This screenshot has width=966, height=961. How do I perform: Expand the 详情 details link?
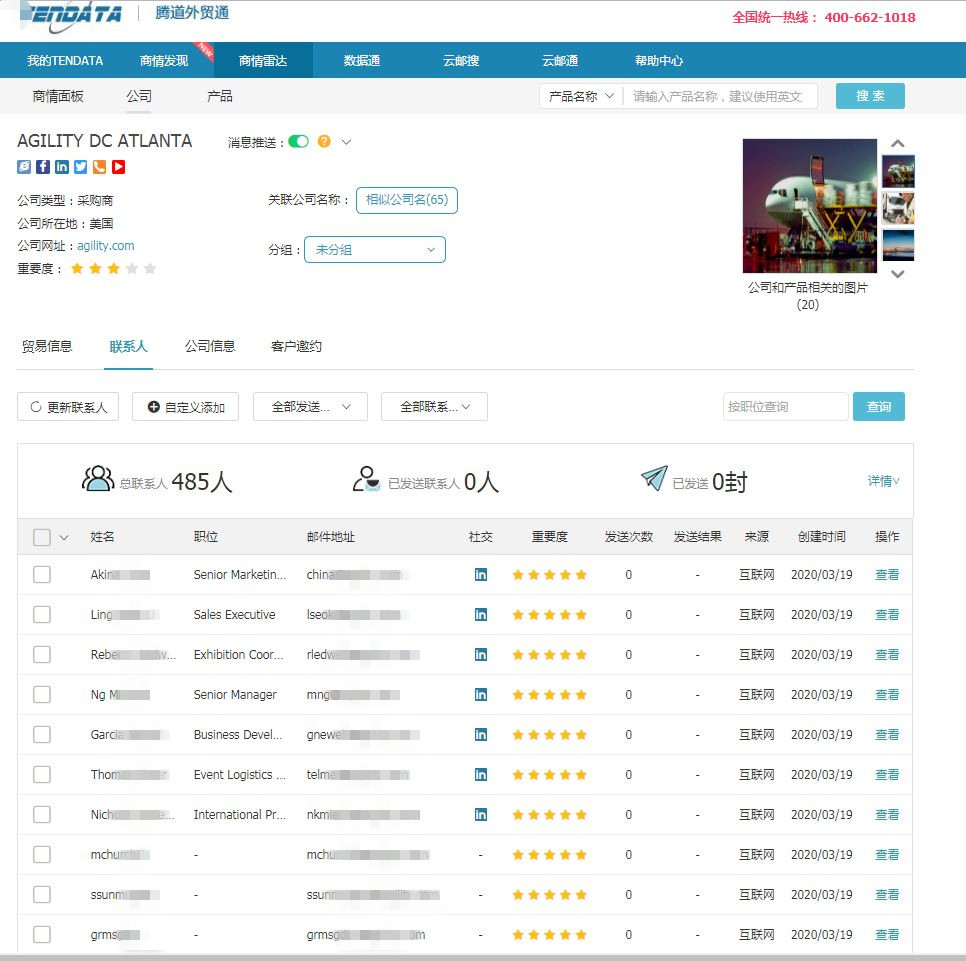click(883, 480)
